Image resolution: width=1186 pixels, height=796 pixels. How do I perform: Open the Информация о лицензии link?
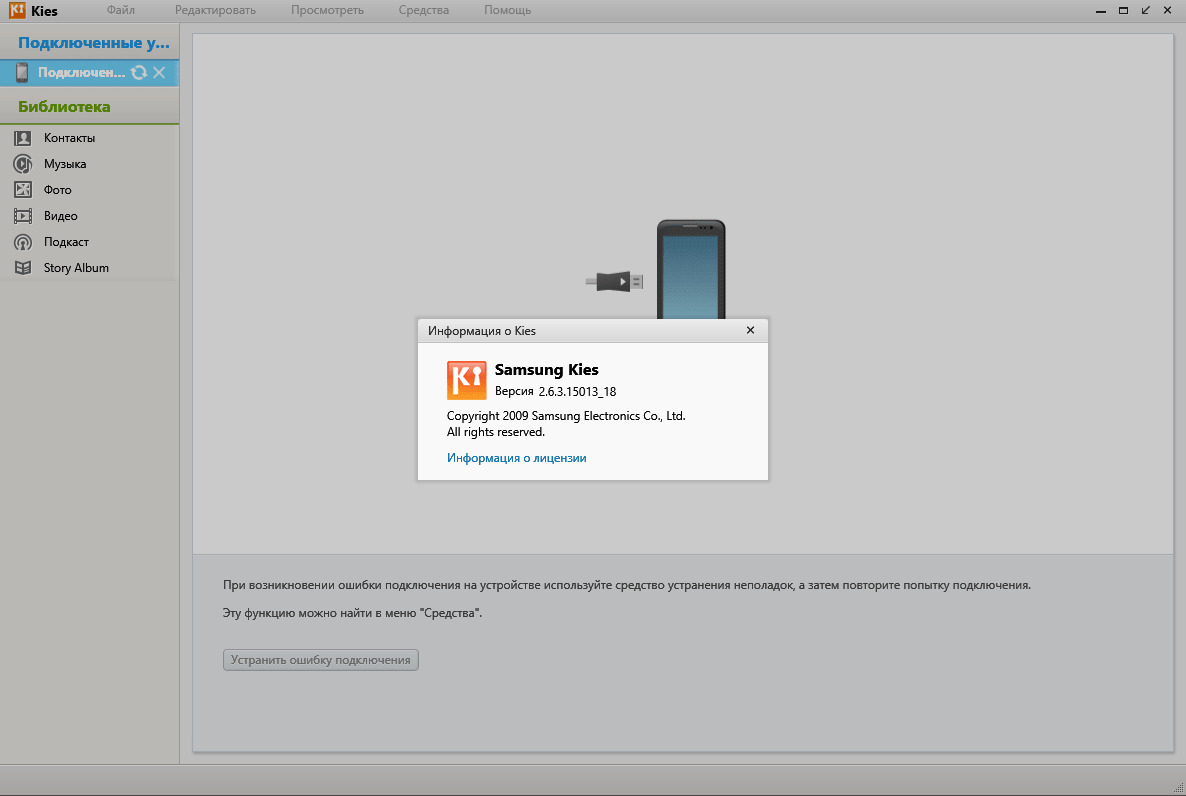pos(517,458)
